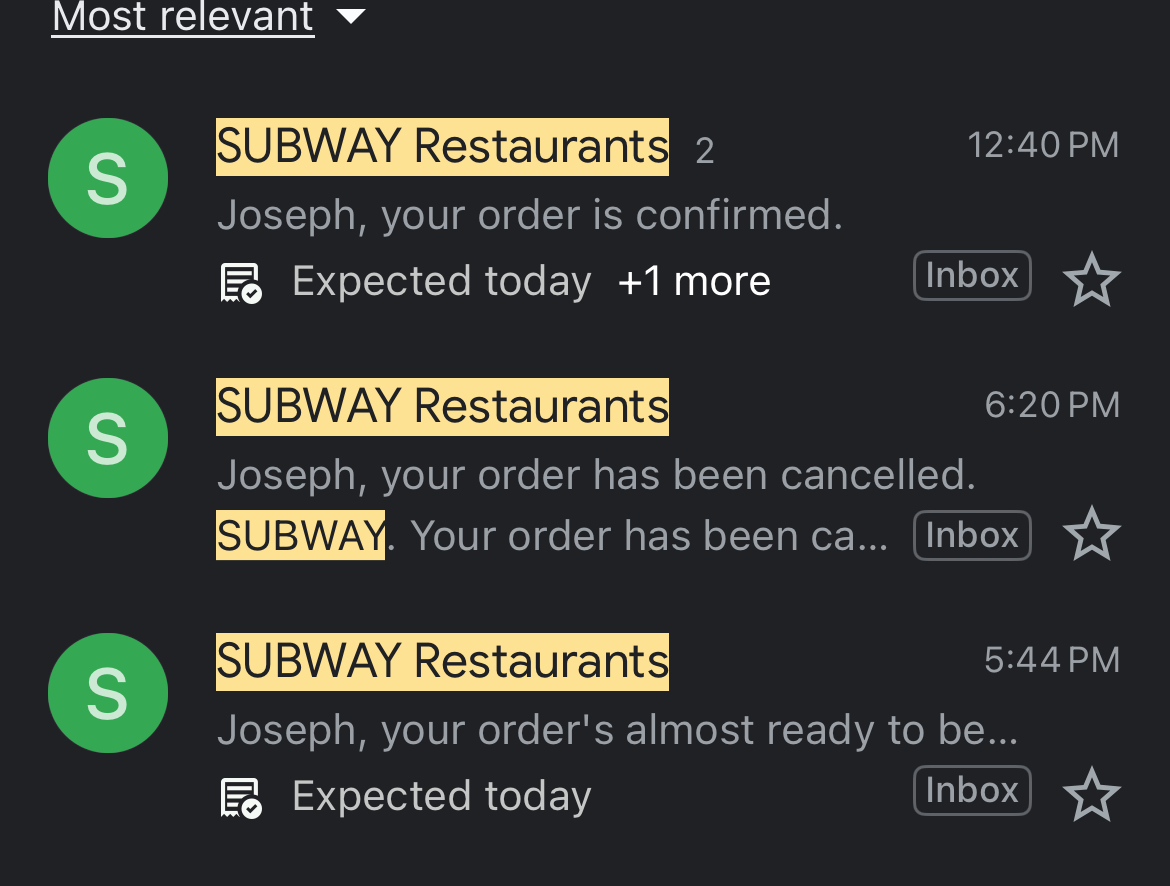This screenshot has height=886, width=1170.
Task: Star the 12:40 PM order confirmed email
Action: (1091, 280)
